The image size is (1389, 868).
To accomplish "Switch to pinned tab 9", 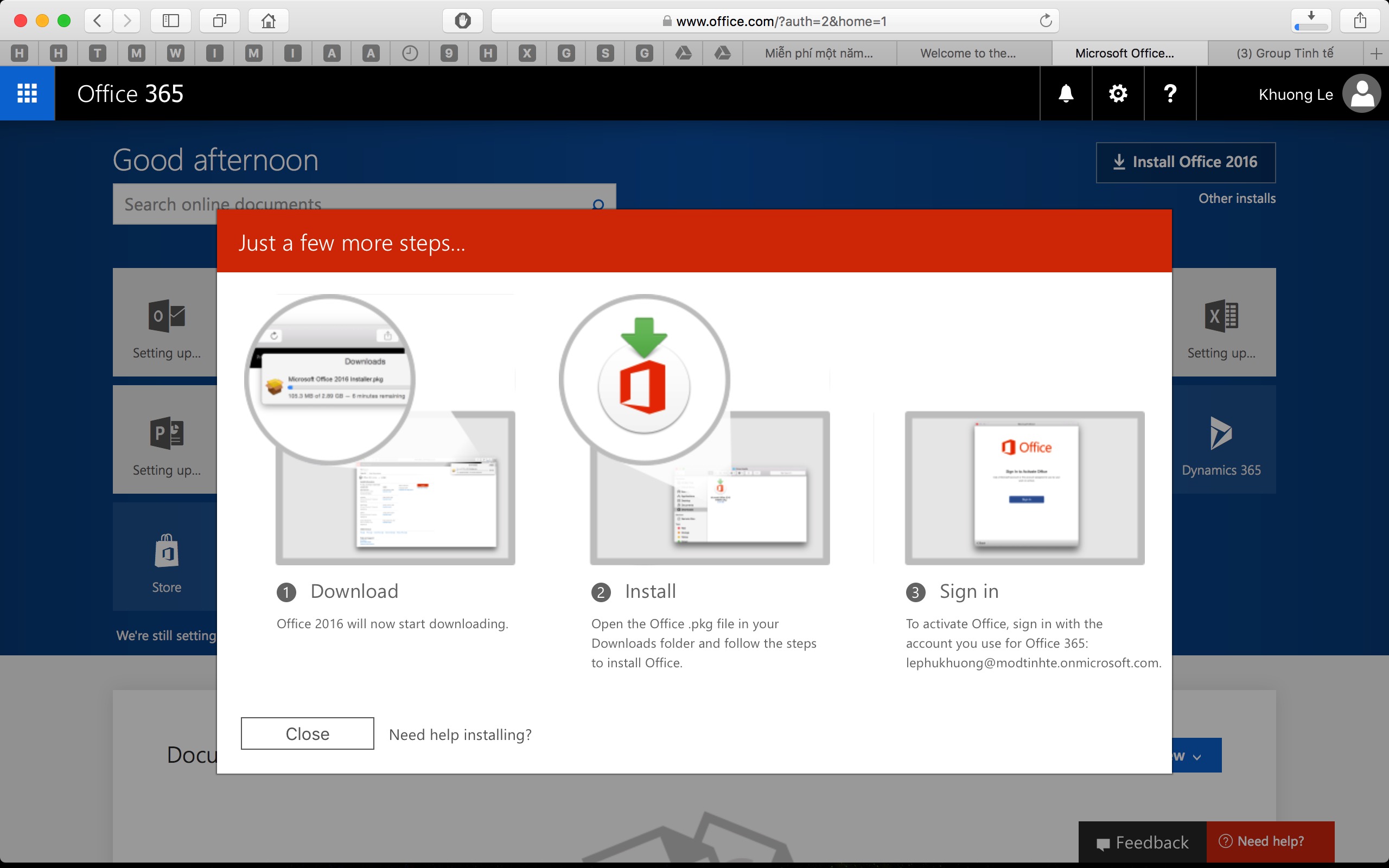I will [449, 53].
